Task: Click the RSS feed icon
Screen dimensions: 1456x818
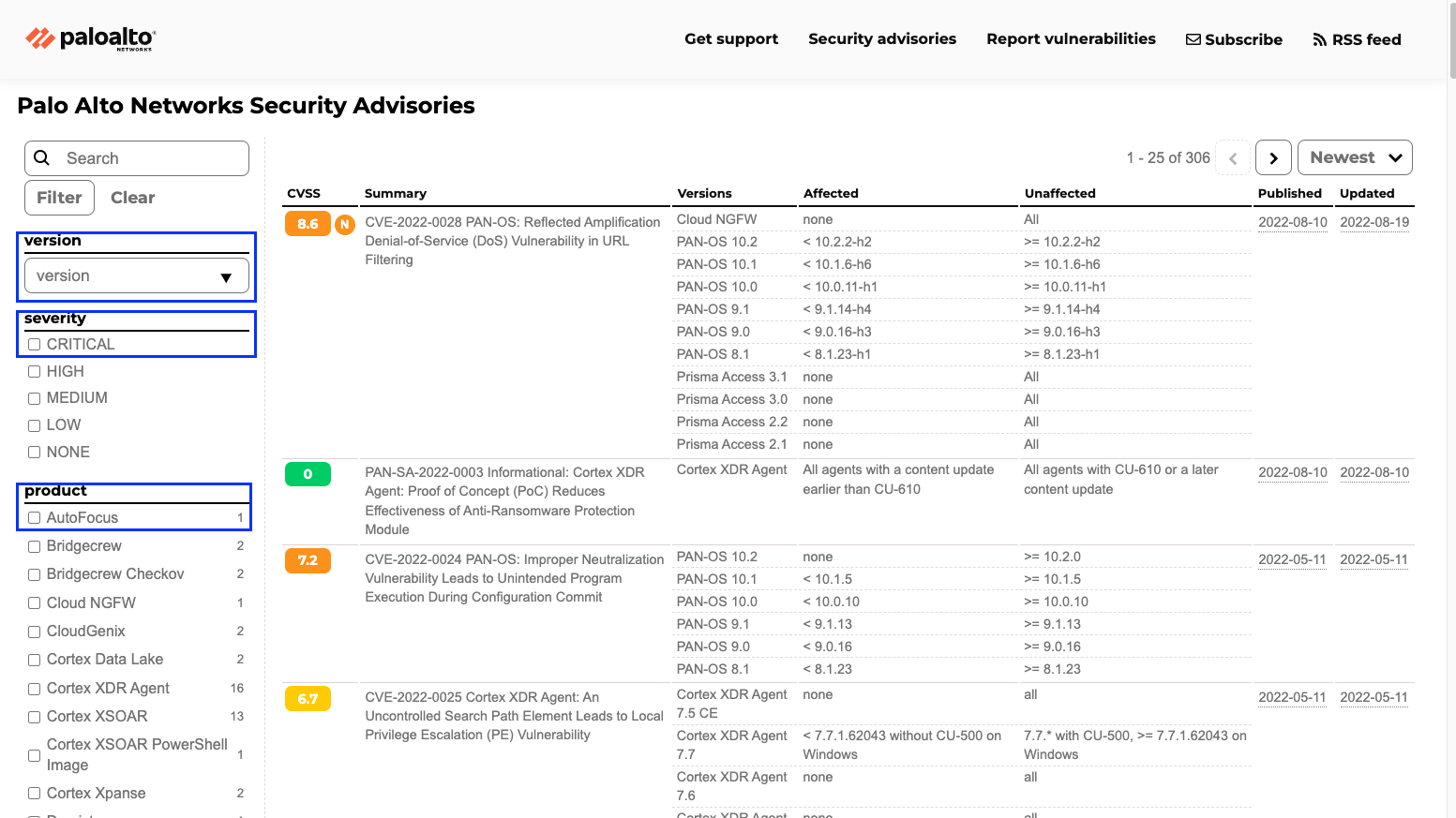Action: click(1320, 39)
